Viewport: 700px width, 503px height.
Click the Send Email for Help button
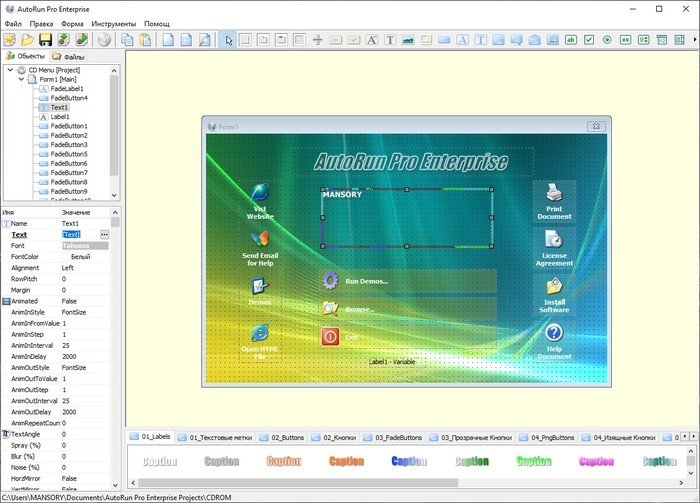tap(260, 249)
